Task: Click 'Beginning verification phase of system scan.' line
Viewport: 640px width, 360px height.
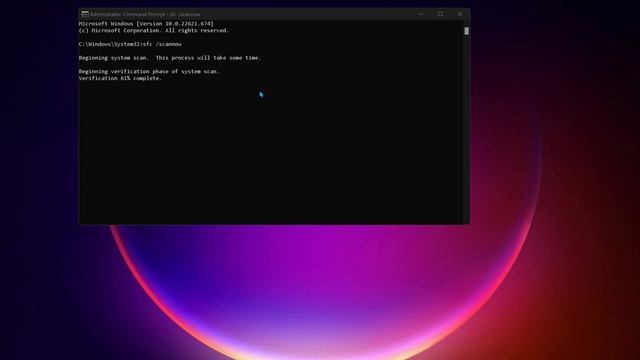Action: (149, 71)
